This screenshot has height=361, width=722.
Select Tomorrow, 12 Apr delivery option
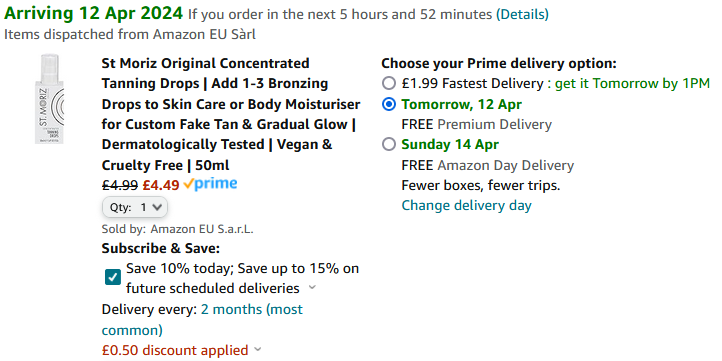pyautogui.click(x=389, y=105)
